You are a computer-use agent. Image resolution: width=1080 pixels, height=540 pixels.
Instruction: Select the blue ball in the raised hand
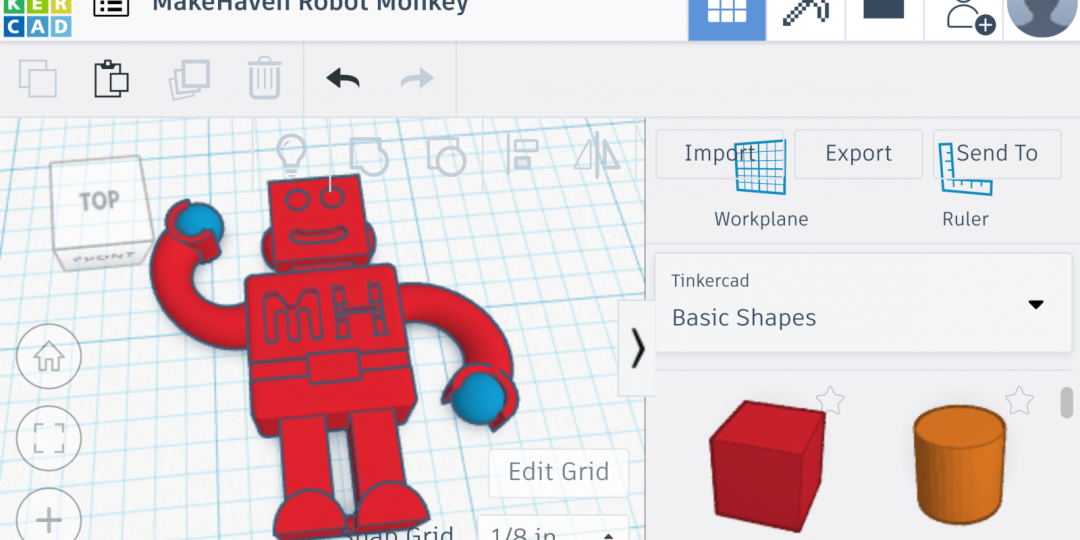coord(198,222)
